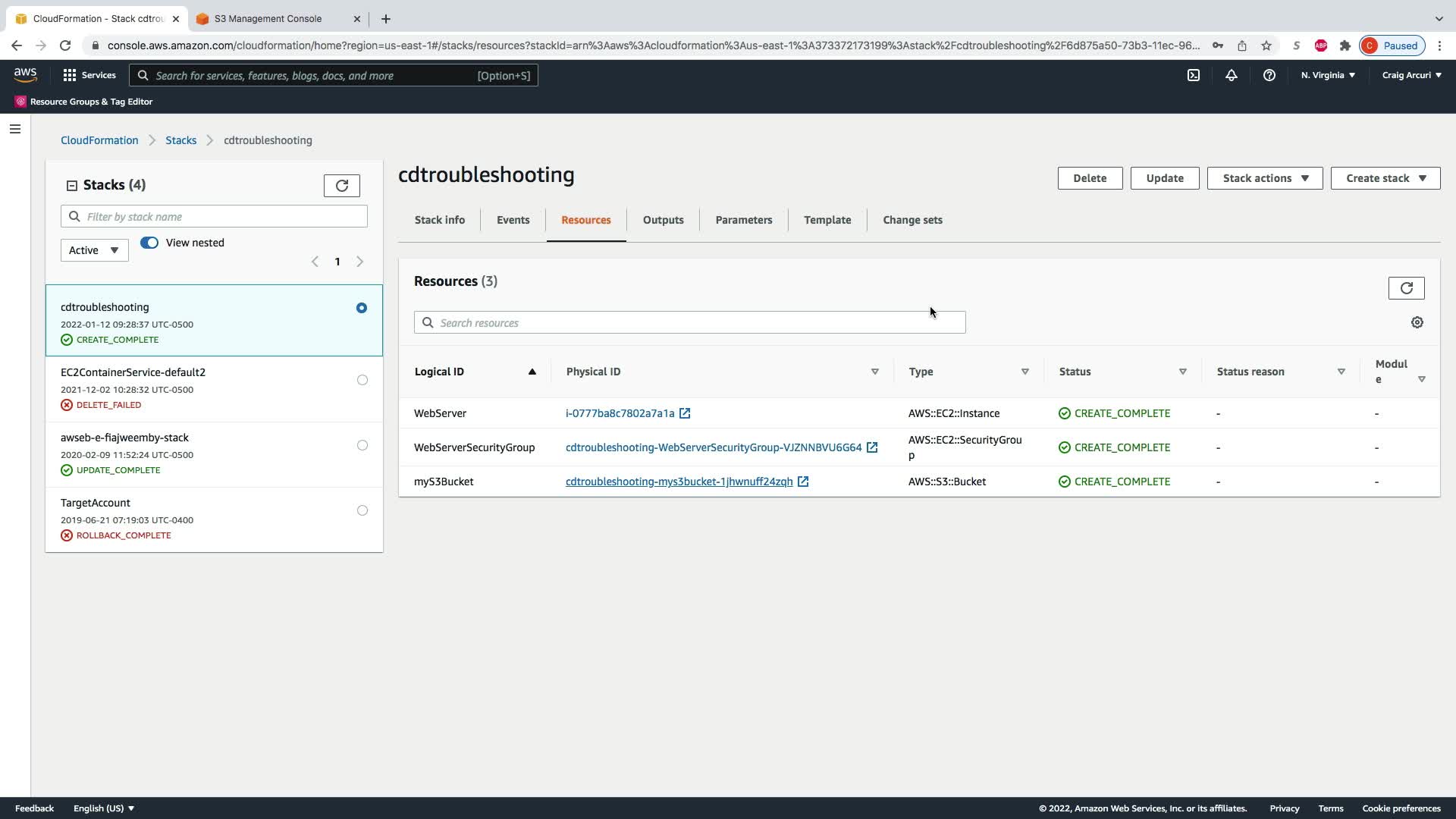Open the Create stack dropdown
Viewport: 1456px width, 819px height.
click(x=1385, y=178)
